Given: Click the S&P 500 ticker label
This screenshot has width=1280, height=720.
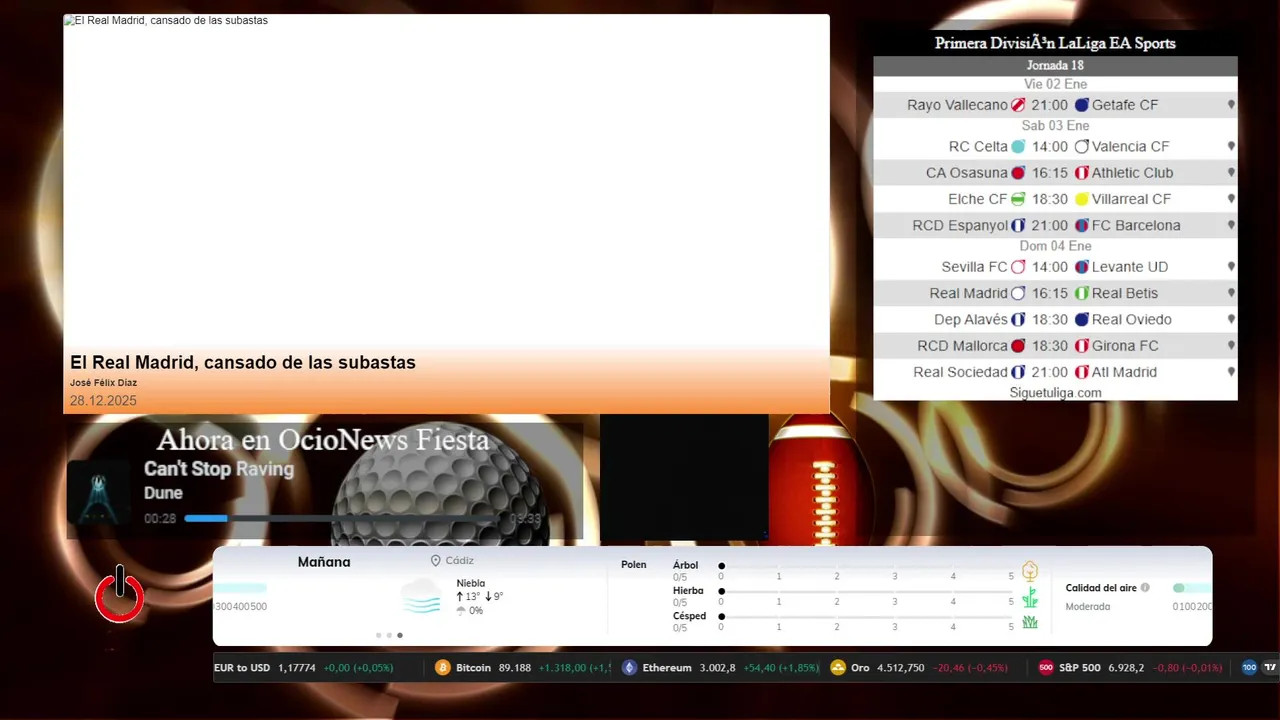Looking at the screenshot, I should tap(1080, 667).
